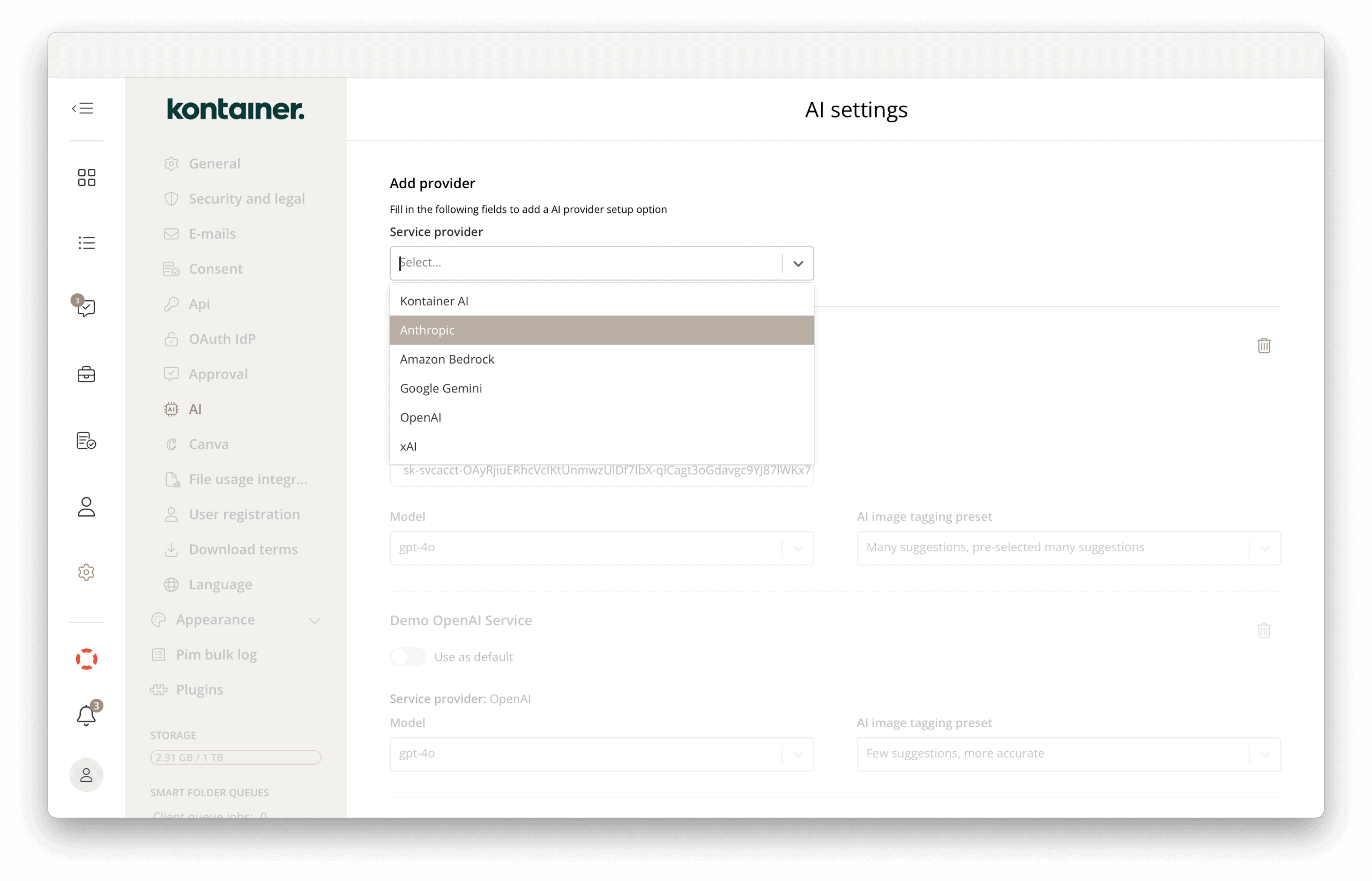Toggle Use as default for Demo OpenAI
The image size is (1372, 881).
pyautogui.click(x=408, y=657)
